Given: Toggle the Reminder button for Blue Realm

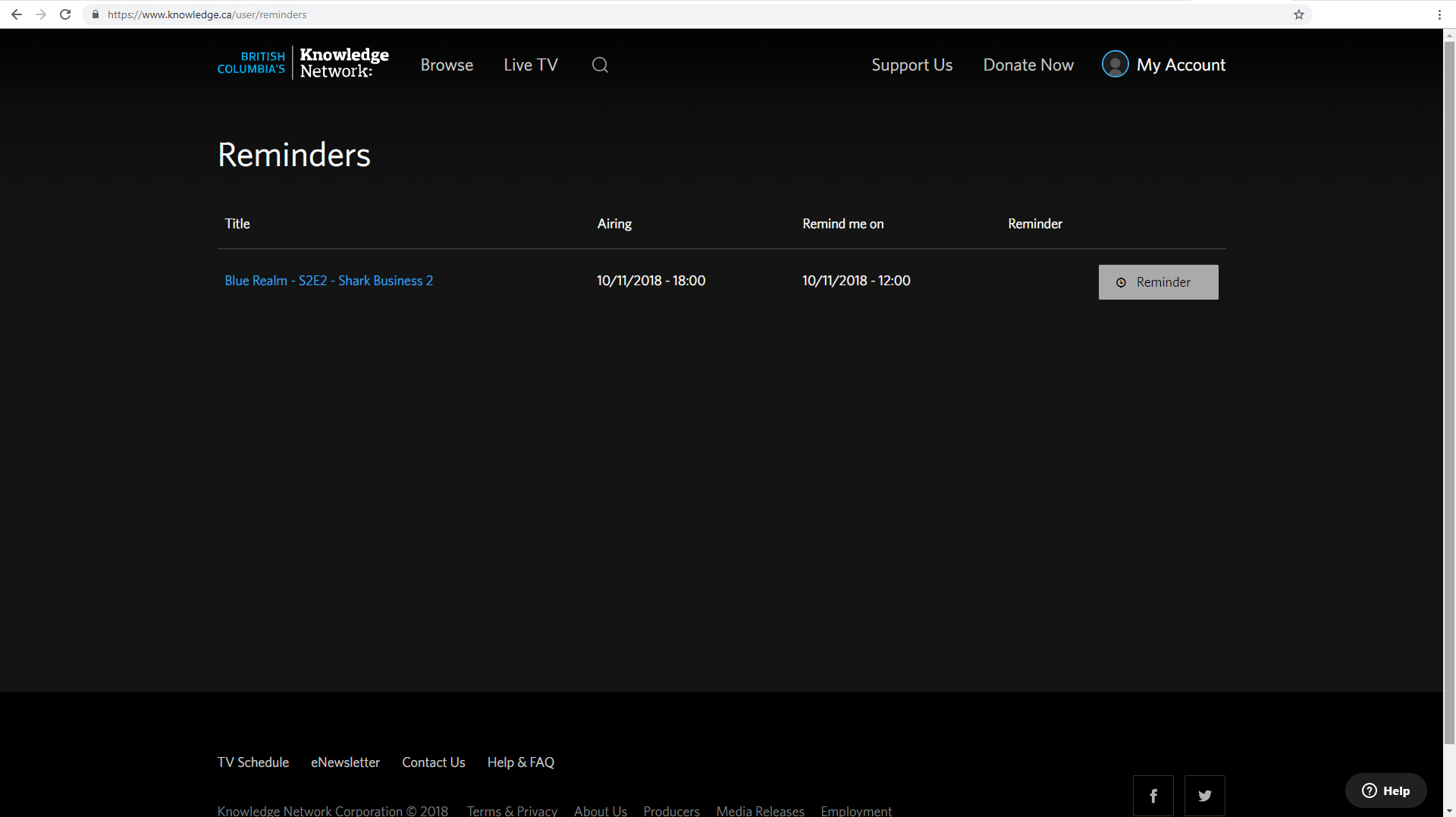Looking at the screenshot, I should [x=1158, y=282].
